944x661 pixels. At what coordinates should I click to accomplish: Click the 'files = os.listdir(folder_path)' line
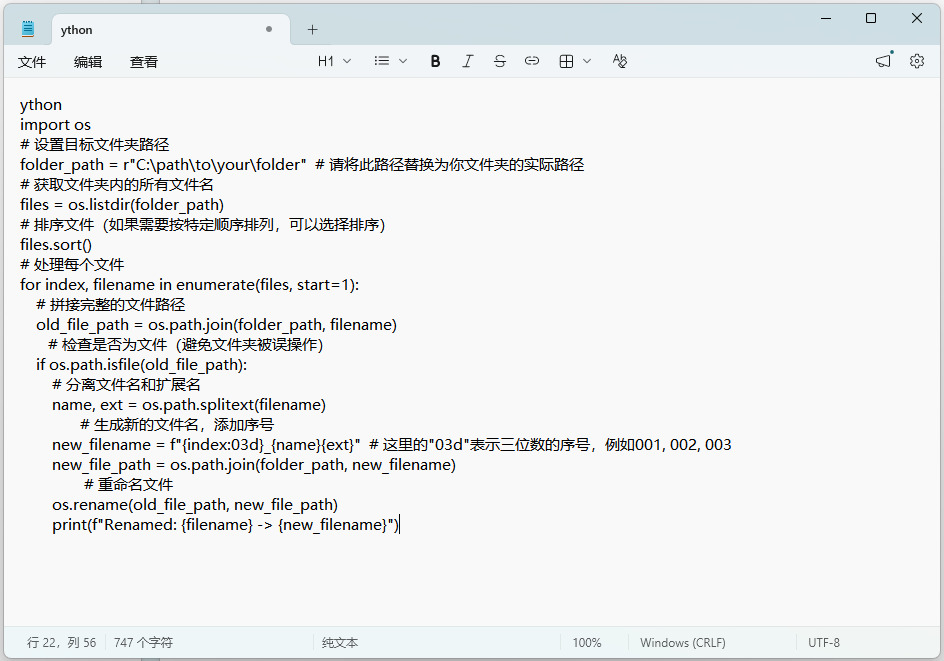click(x=122, y=205)
